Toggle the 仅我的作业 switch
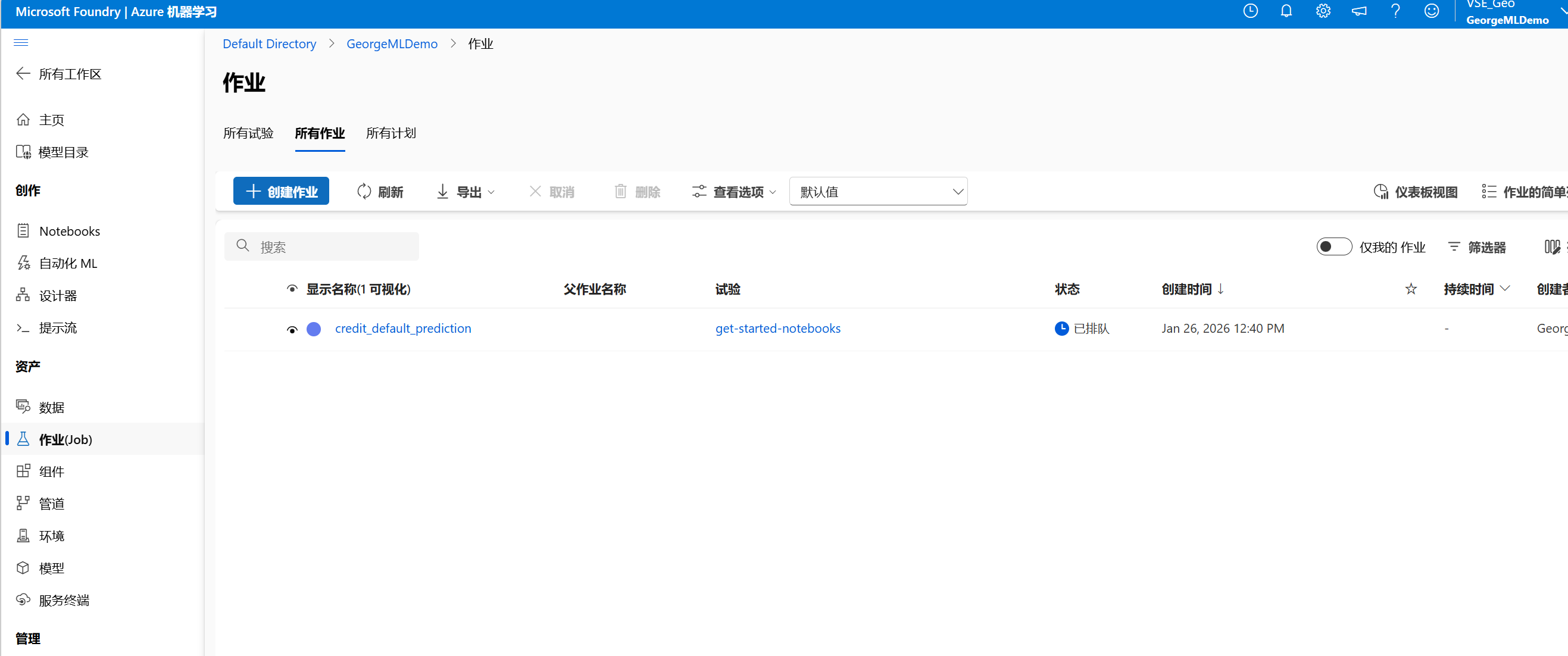 [x=1333, y=246]
